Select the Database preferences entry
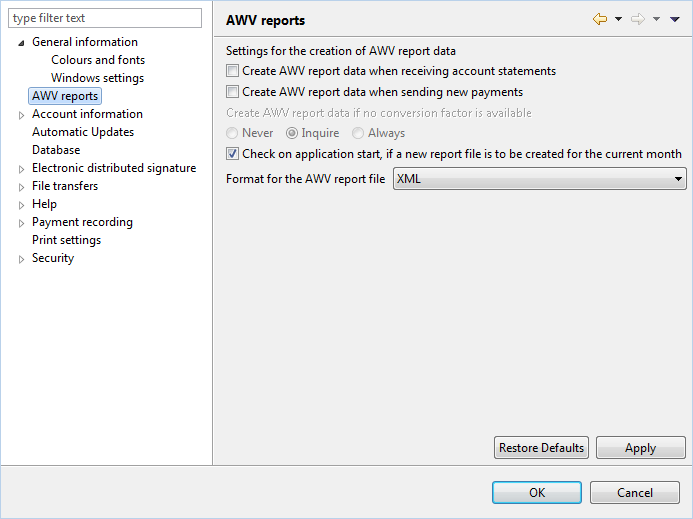 click(56, 150)
